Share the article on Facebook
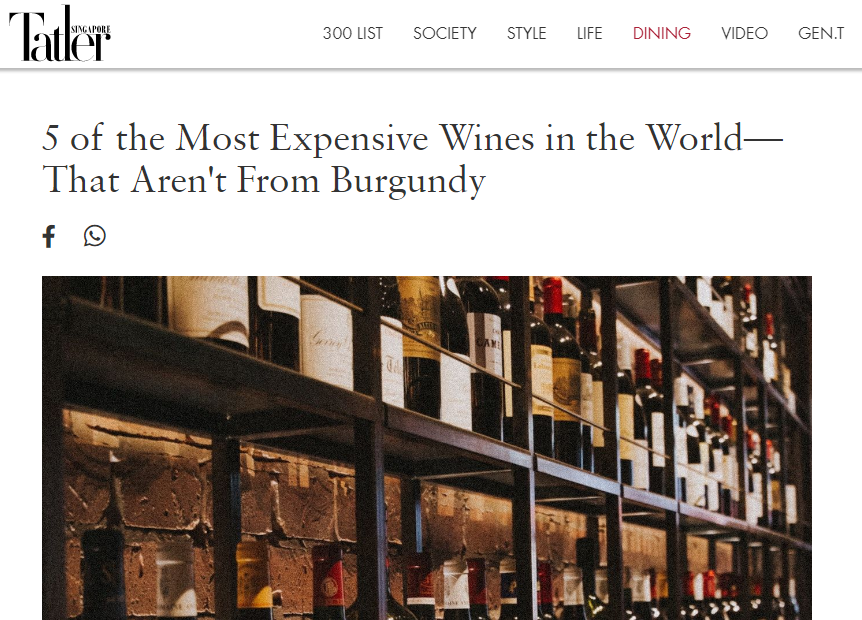Image resolution: width=862 pixels, height=620 pixels. (49, 236)
